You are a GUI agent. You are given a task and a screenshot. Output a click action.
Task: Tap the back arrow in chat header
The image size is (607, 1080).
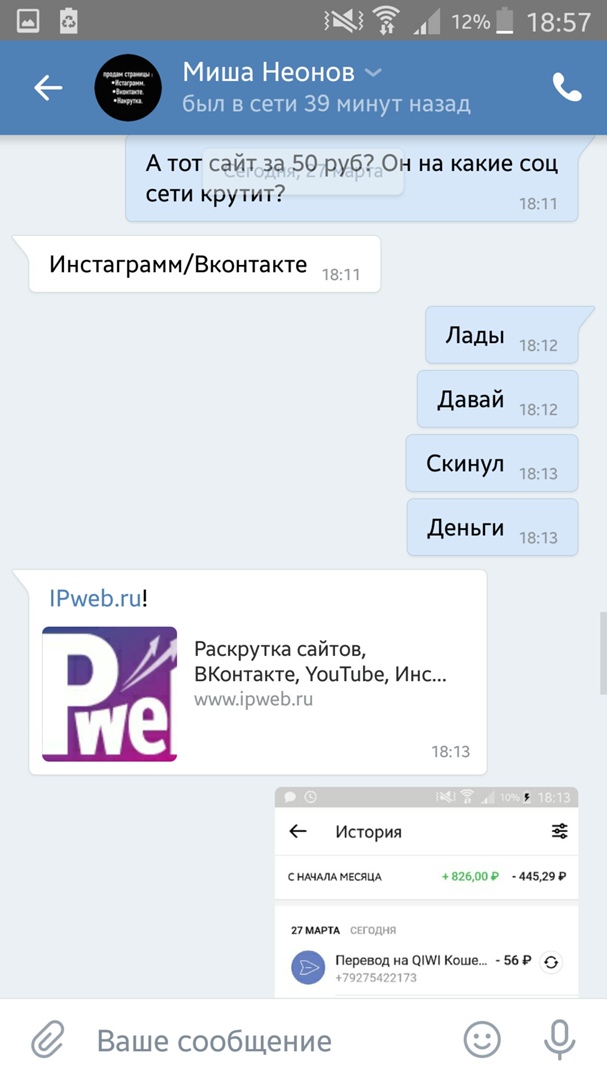point(48,88)
